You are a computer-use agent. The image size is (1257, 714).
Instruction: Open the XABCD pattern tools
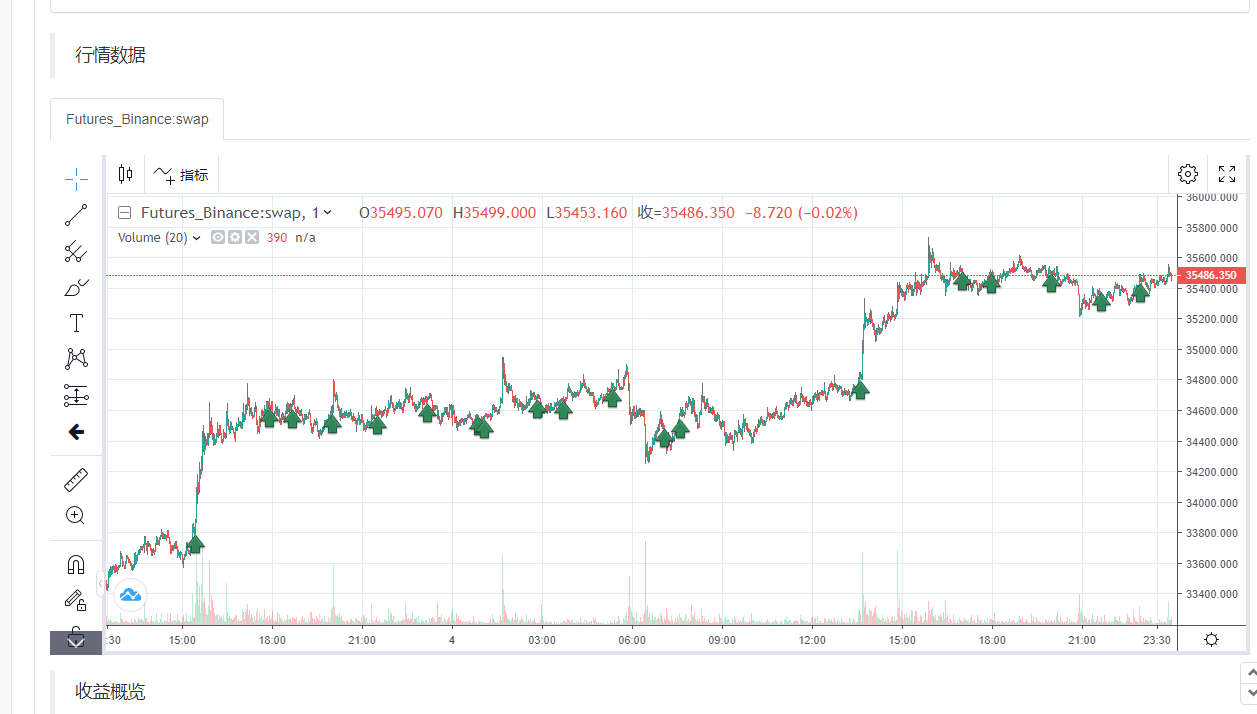(x=76, y=358)
